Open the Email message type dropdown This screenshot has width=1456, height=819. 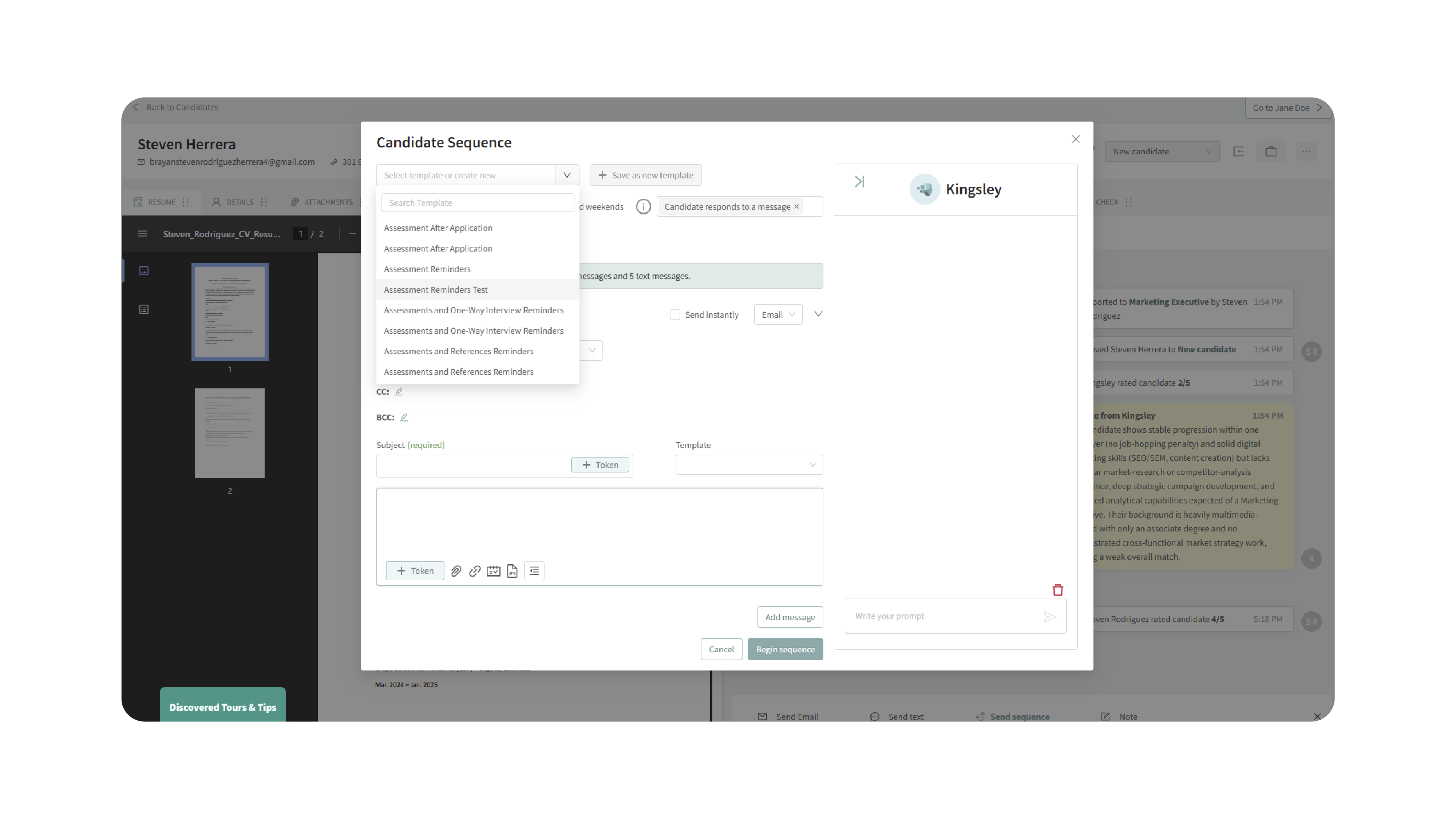(x=778, y=314)
